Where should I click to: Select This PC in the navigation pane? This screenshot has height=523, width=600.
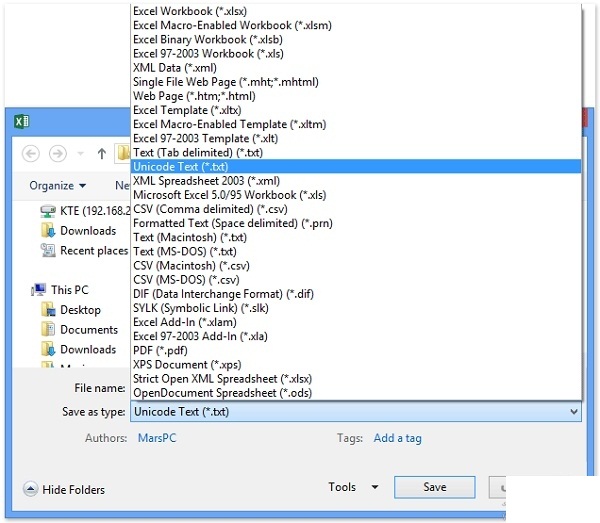click(69, 290)
